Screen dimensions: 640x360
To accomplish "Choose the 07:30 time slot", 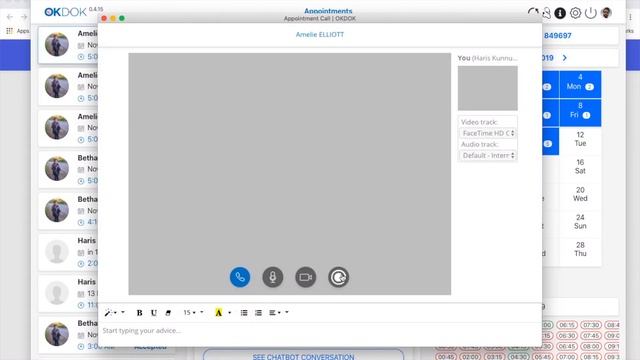I will (591, 325).
